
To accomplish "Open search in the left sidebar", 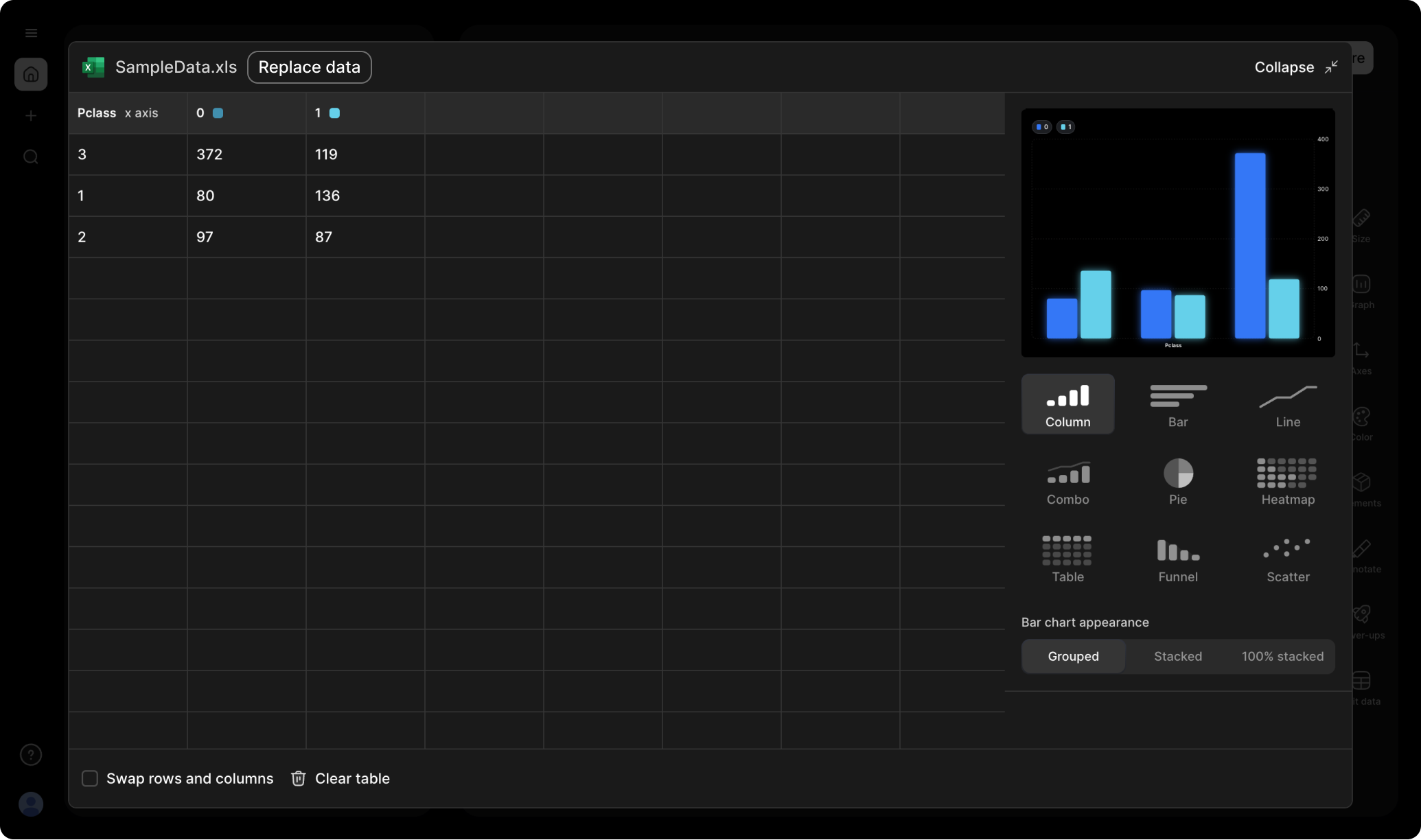I will tap(31, 157).
